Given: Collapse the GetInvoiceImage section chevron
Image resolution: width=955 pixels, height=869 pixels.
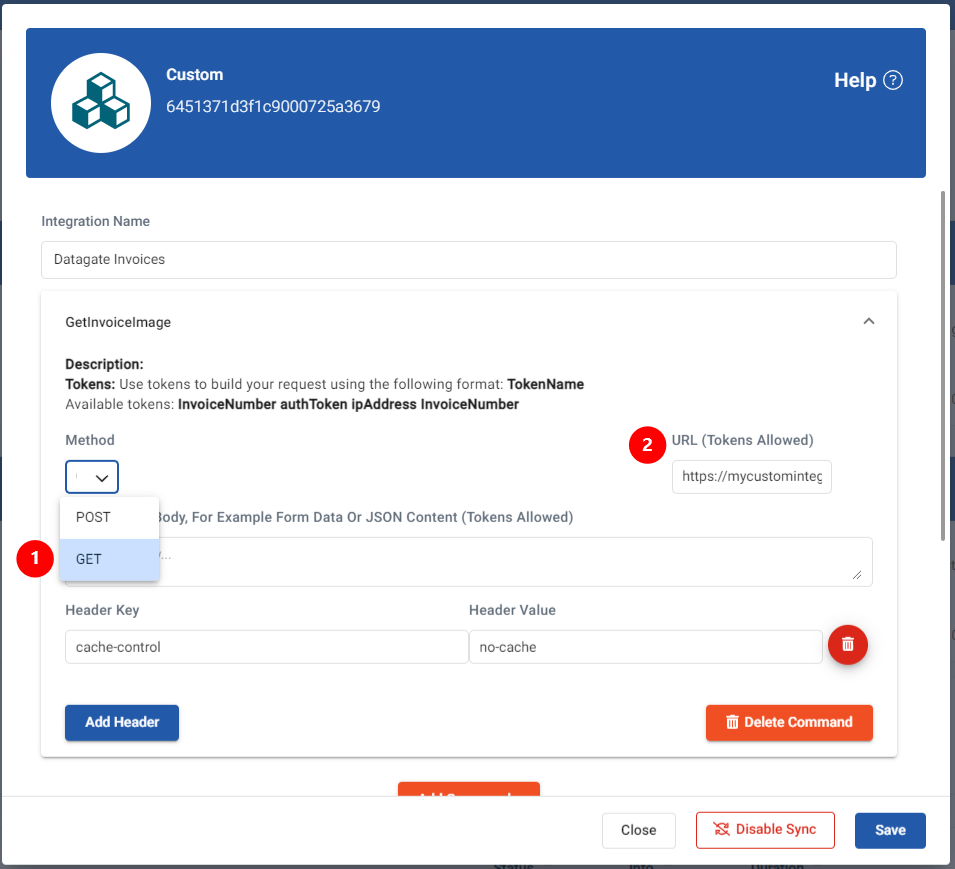Looking at the screenshot, I should (x=868, y=321).
